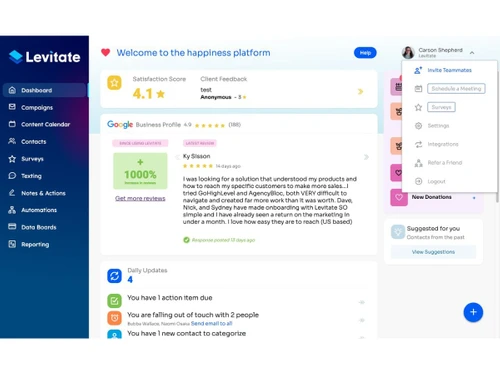Image resolution: width=500 pixels, height=375 pixels.
Task: Click the Send email to all link
Action: click(x=211, y=323)
